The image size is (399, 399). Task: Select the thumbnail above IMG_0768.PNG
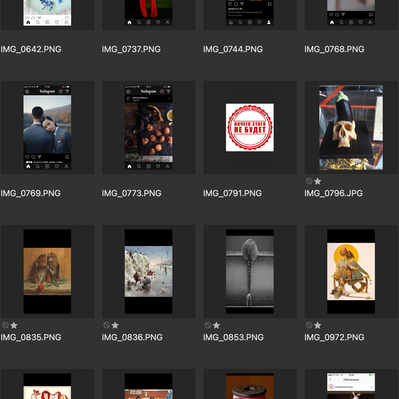click(351, 13)
